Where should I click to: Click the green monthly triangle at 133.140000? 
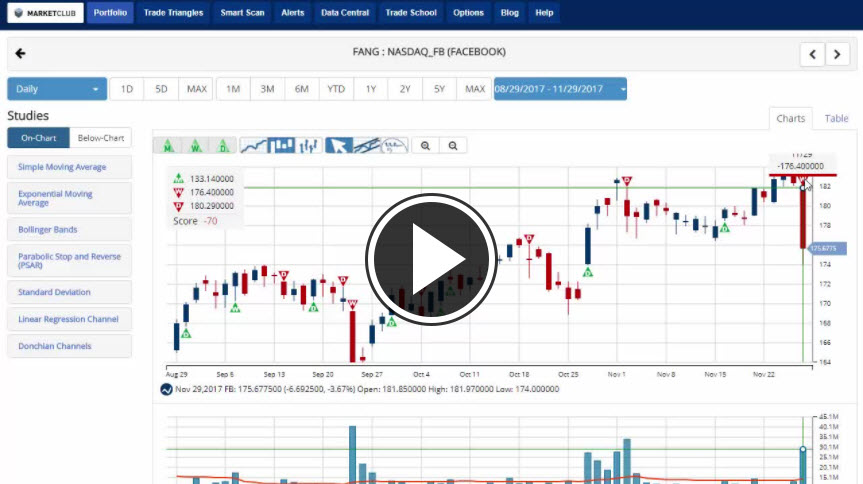coord(178,178)
